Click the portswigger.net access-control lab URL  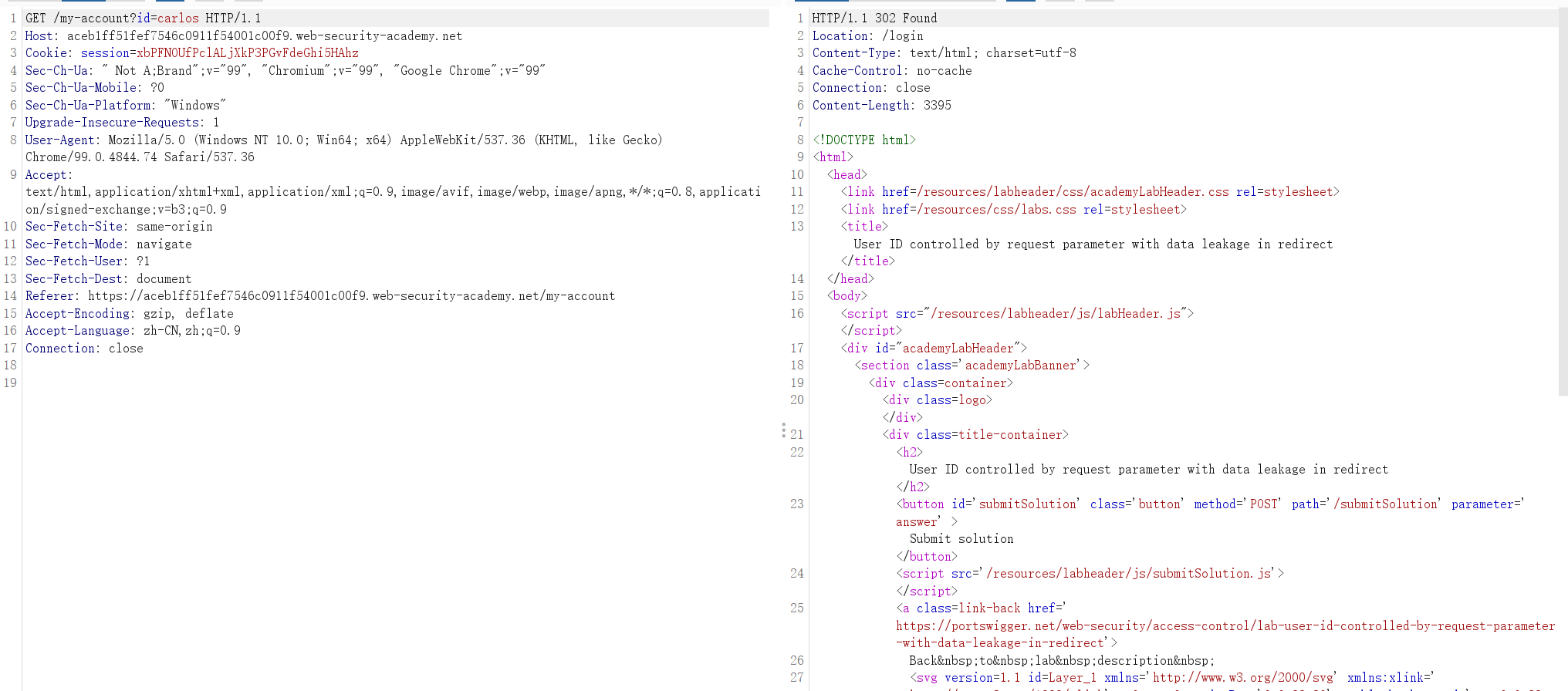pos(1225,634)
